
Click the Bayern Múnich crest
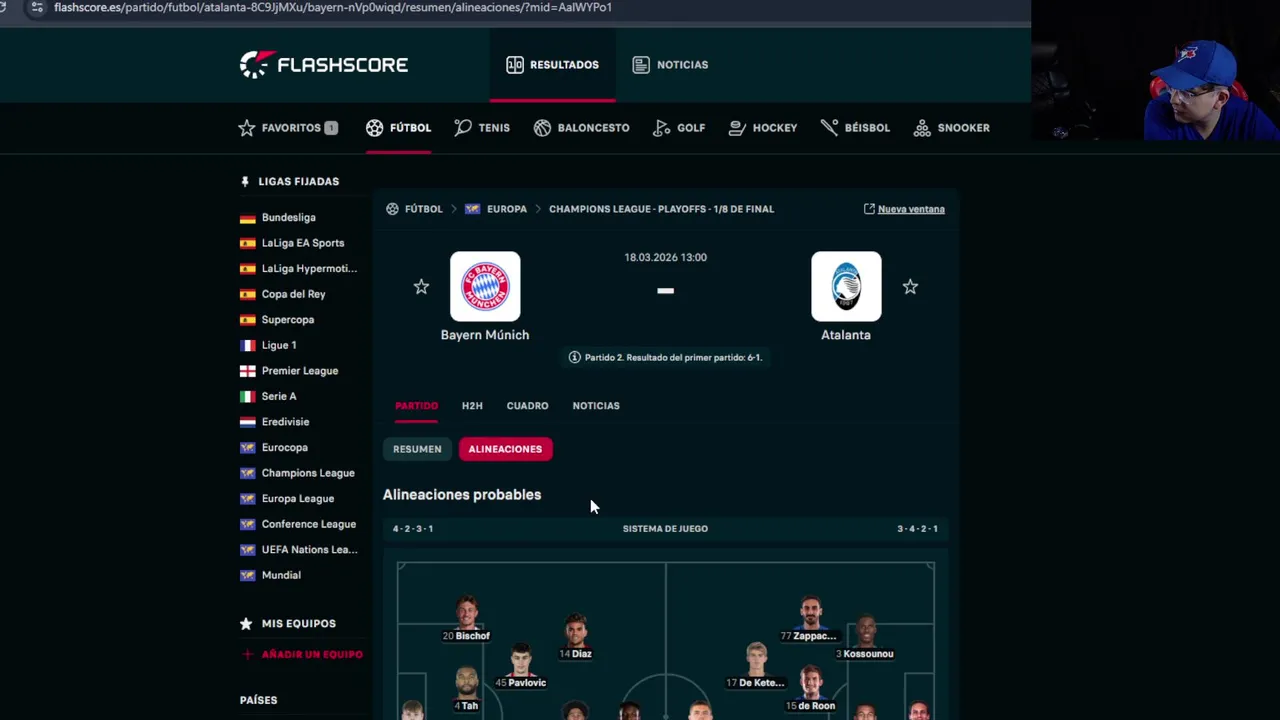click(485, 286)
